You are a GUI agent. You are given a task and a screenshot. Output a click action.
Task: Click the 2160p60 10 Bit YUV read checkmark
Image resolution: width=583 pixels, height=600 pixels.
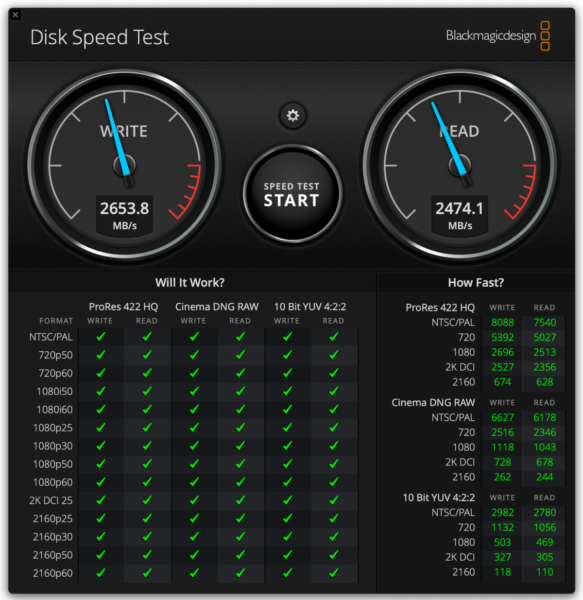point(334,573)
